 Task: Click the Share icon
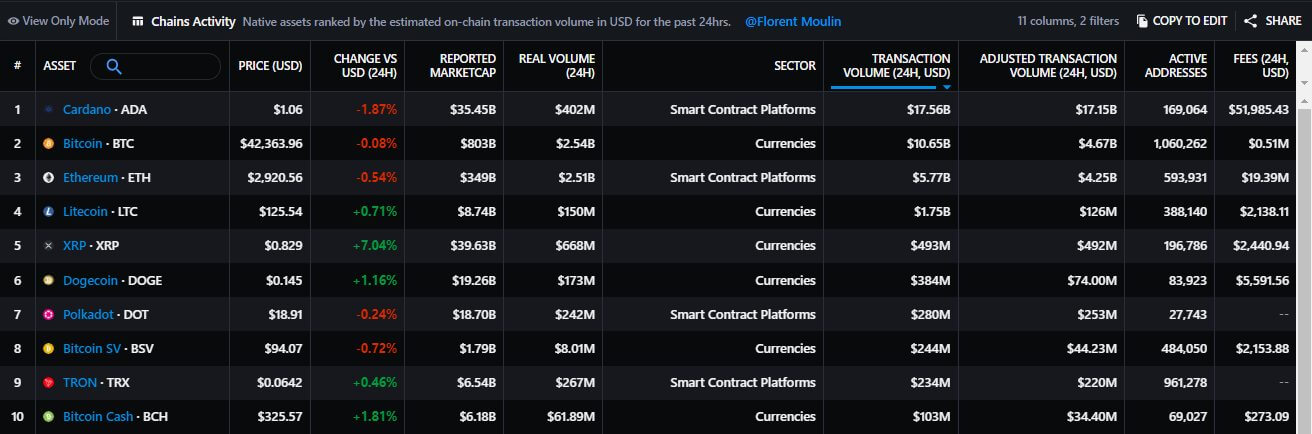(1250, 21)
